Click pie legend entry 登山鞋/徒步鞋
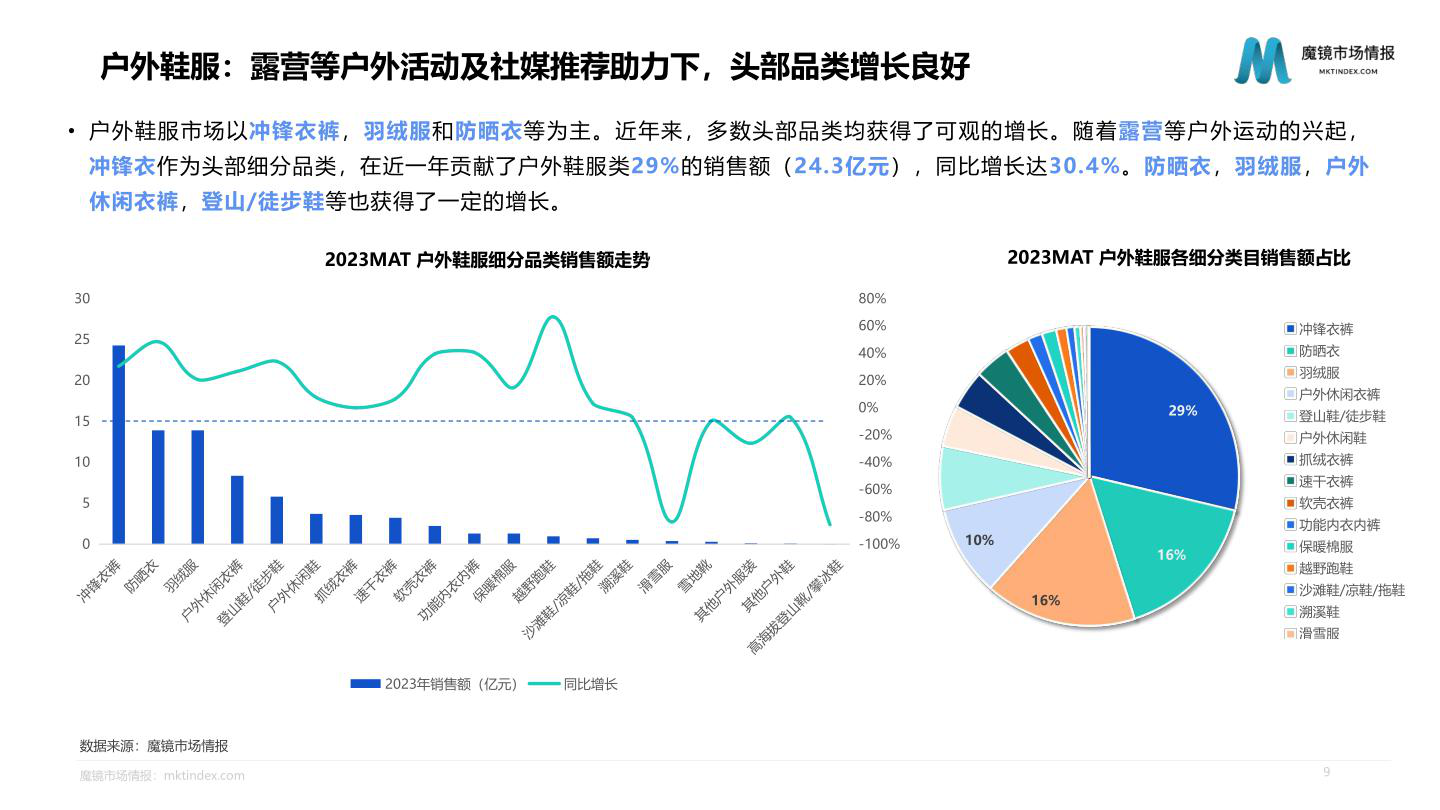This screenshot has width=1440, height=810. 1335,416
